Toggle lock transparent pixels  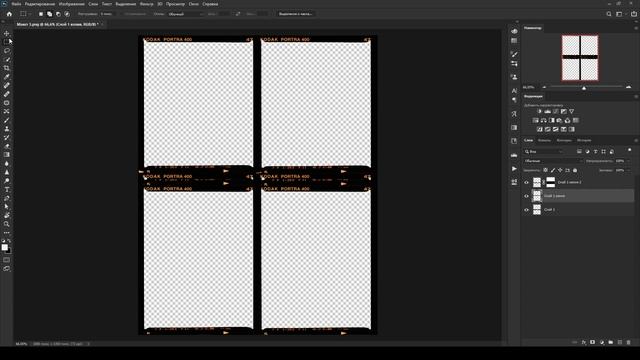click(x=545, y=170)
